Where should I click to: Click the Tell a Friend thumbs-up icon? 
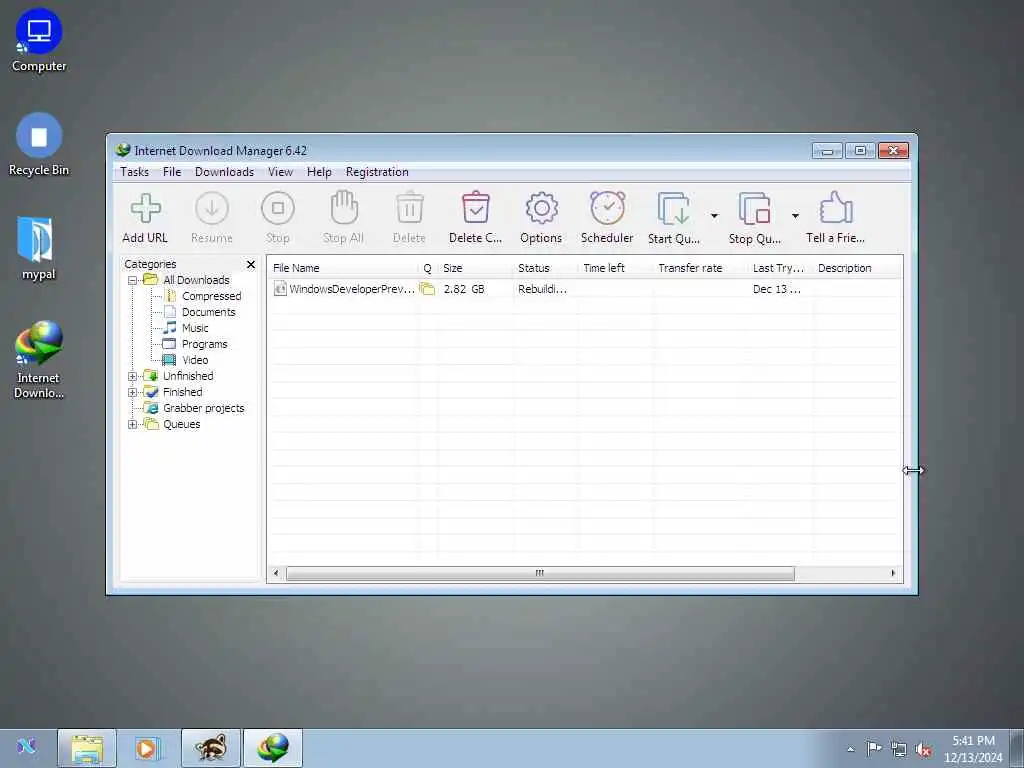pos(835,208)
